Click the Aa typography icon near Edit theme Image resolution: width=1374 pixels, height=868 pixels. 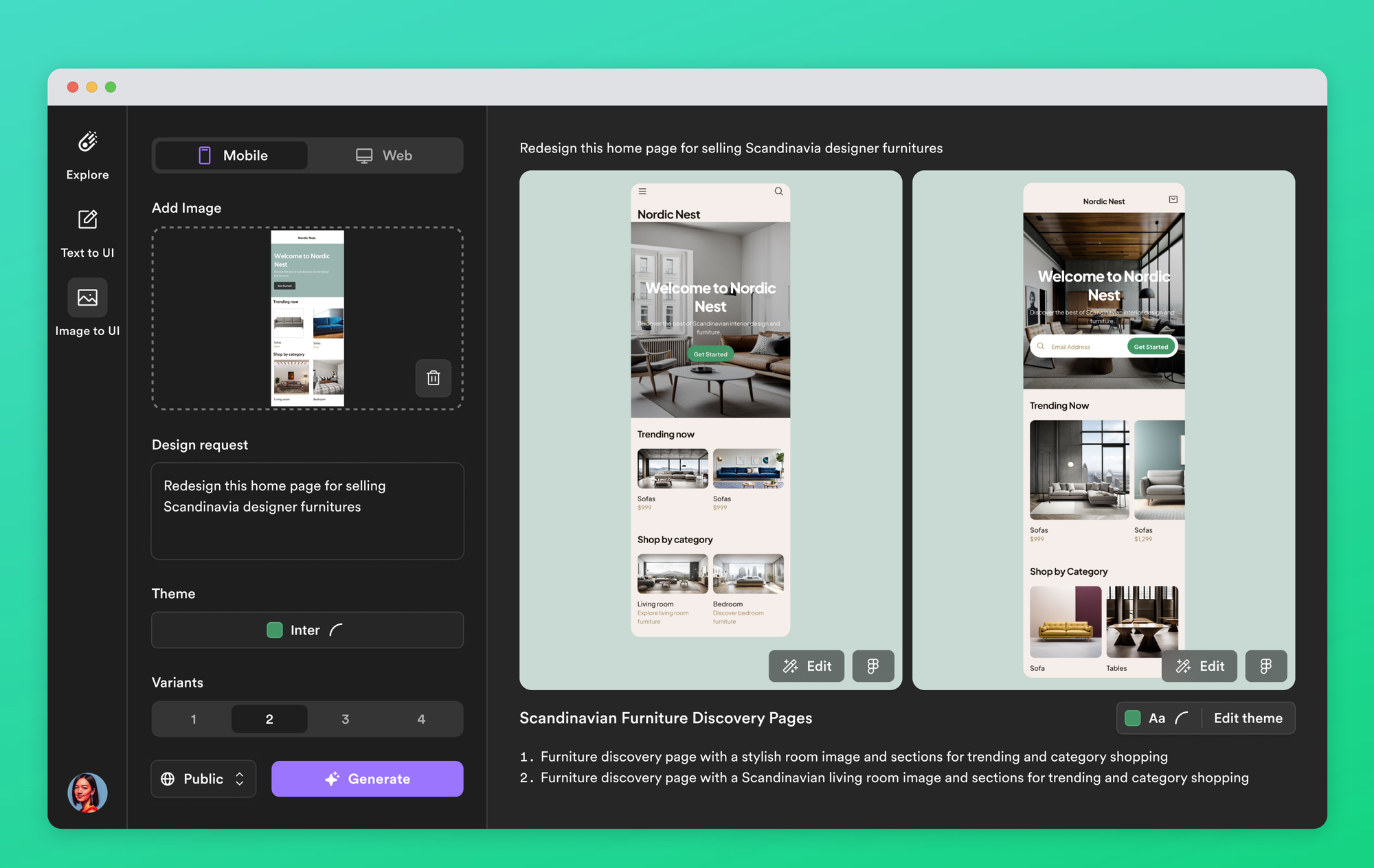coord(1158,718)
